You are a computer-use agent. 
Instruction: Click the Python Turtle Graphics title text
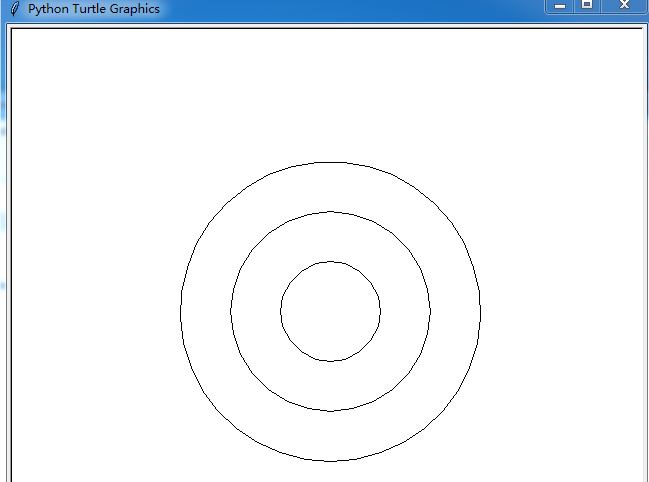coord(94,9)
